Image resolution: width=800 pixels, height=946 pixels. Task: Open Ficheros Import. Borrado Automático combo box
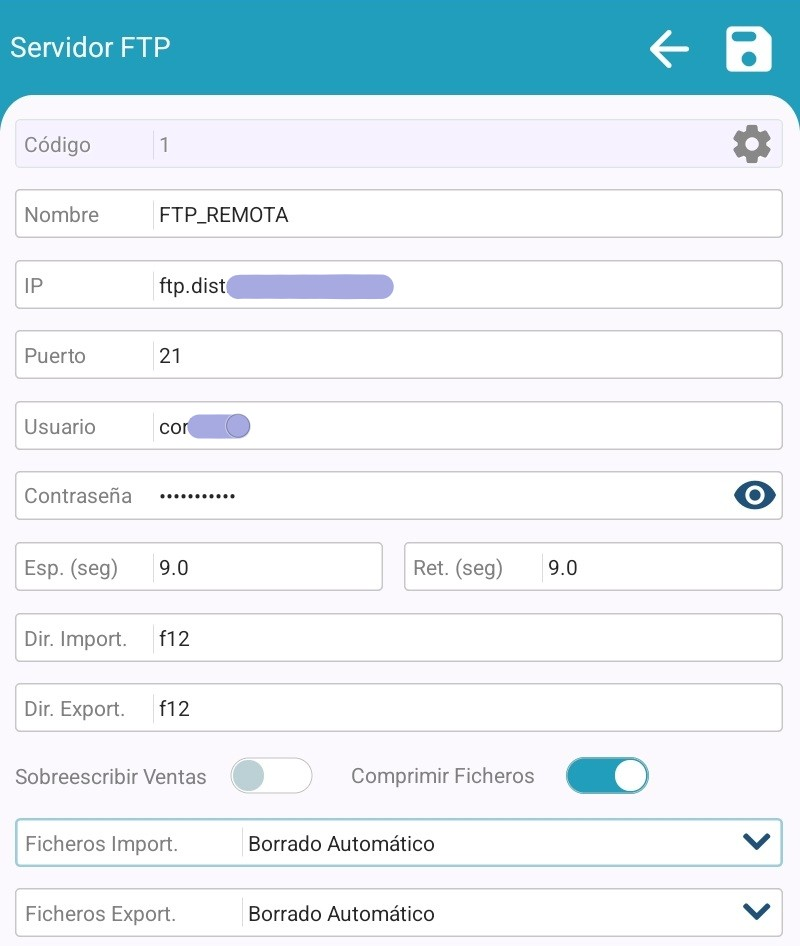point(490,843)
